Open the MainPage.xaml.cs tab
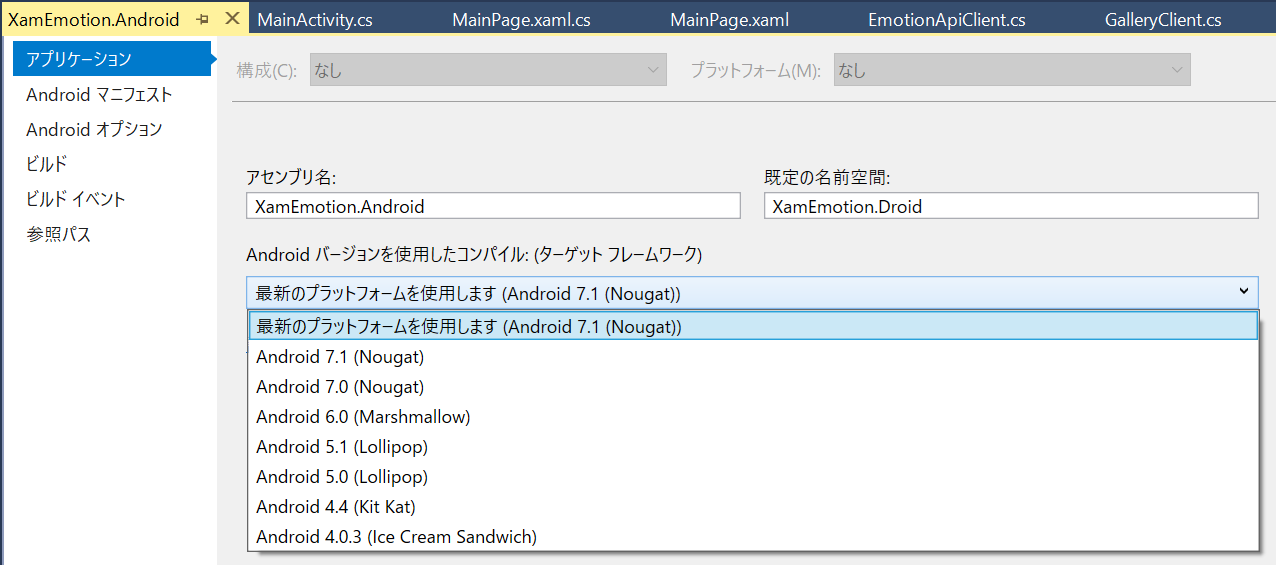The height and width of the screenshot is (565, 1276). (521, 19)
